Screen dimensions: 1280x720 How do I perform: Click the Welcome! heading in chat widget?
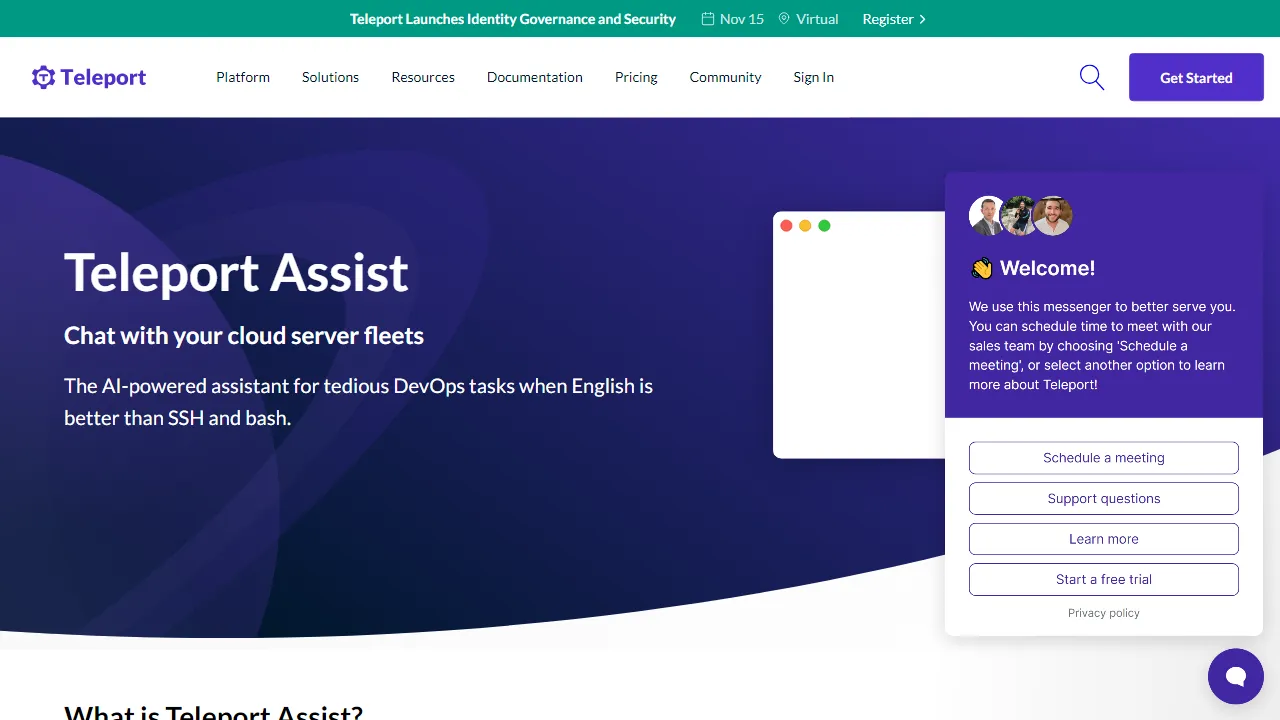tap(1047, 268)
